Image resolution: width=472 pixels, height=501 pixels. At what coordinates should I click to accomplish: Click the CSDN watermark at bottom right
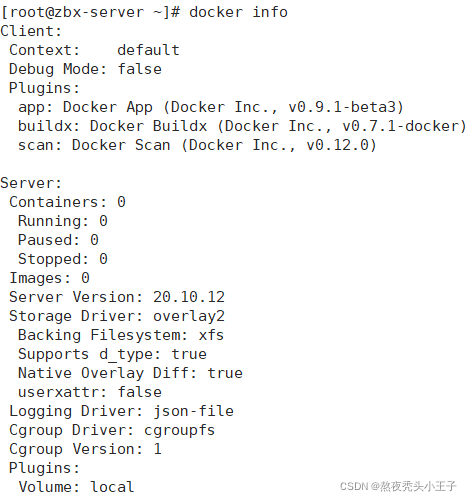coord(398,486)
